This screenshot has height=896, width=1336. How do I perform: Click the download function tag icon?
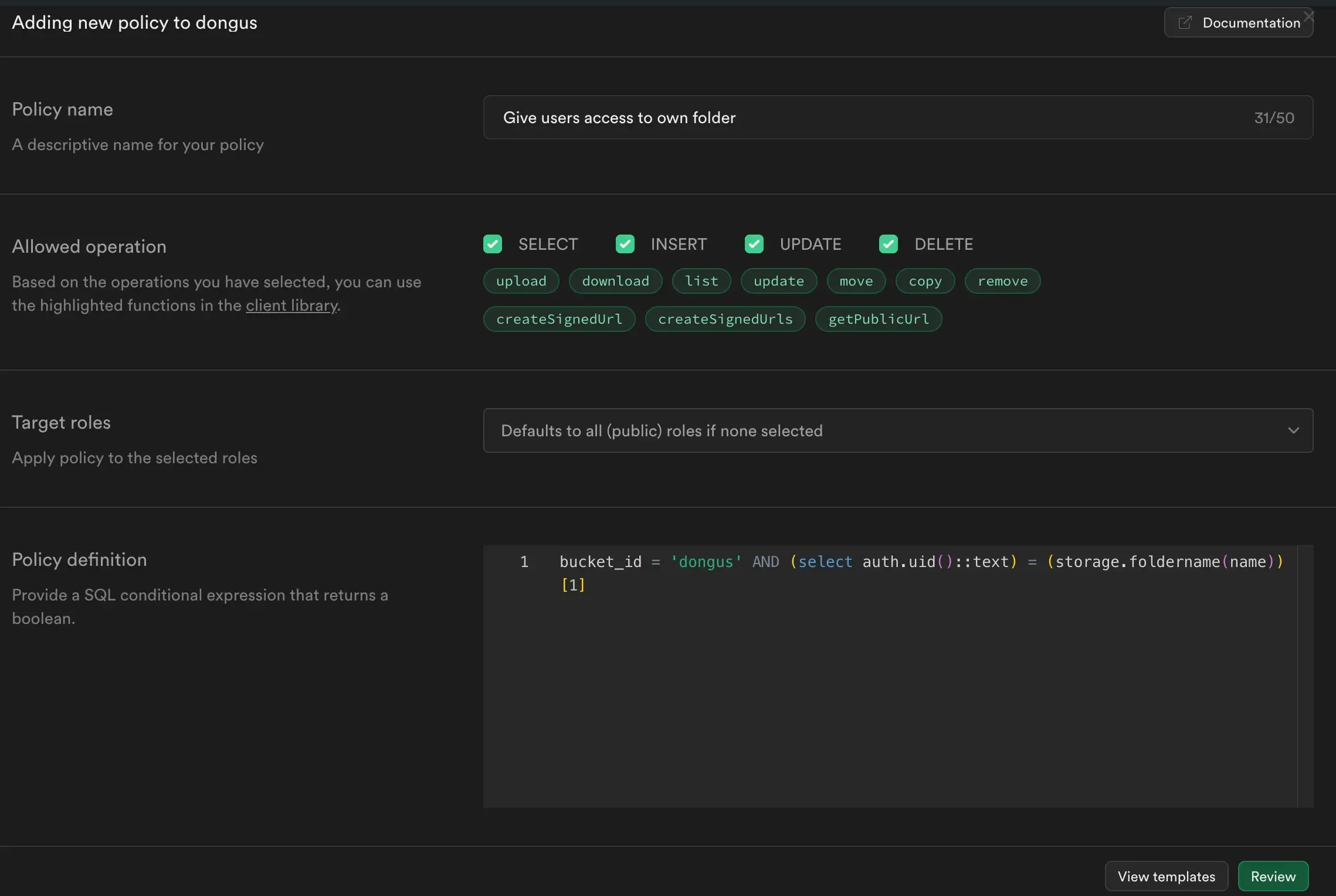(x=615, y=280)
